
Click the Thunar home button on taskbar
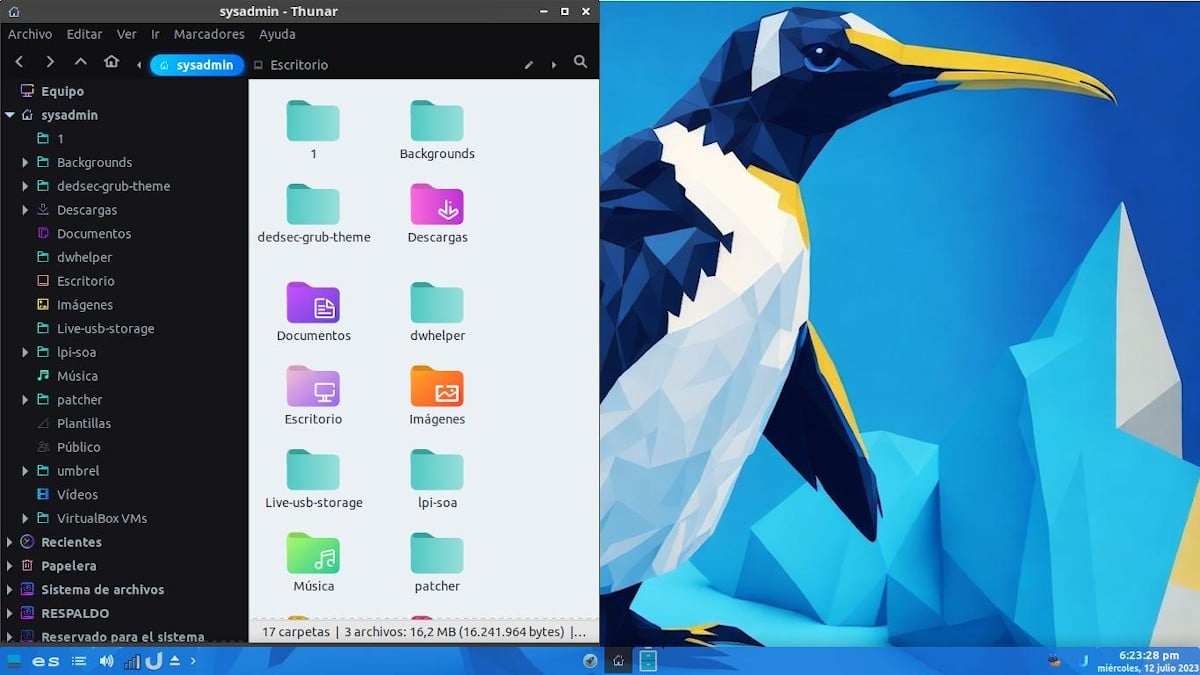[618, 660]
